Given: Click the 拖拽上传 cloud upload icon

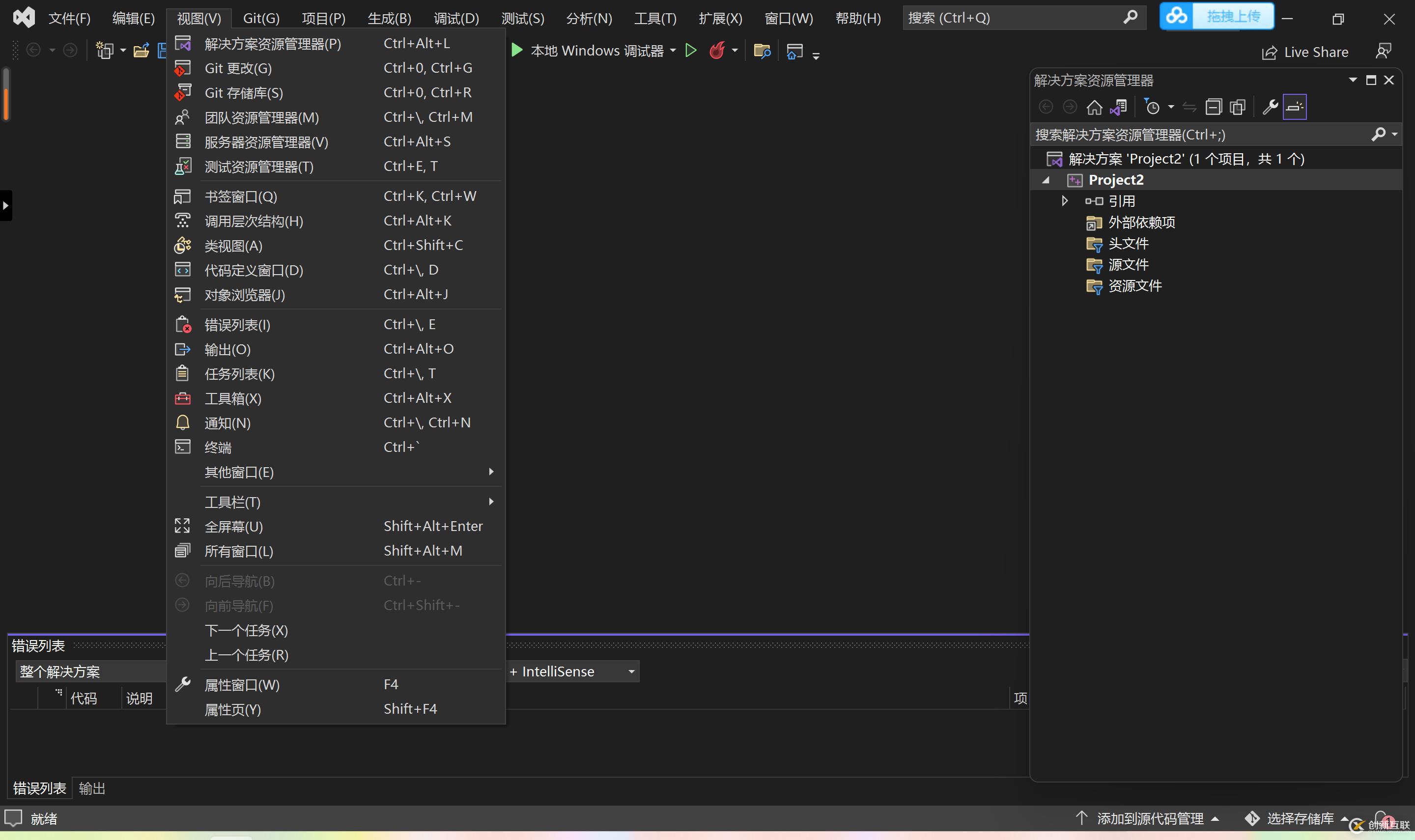Looking at the screenshot, I should tap(1177, 16).
